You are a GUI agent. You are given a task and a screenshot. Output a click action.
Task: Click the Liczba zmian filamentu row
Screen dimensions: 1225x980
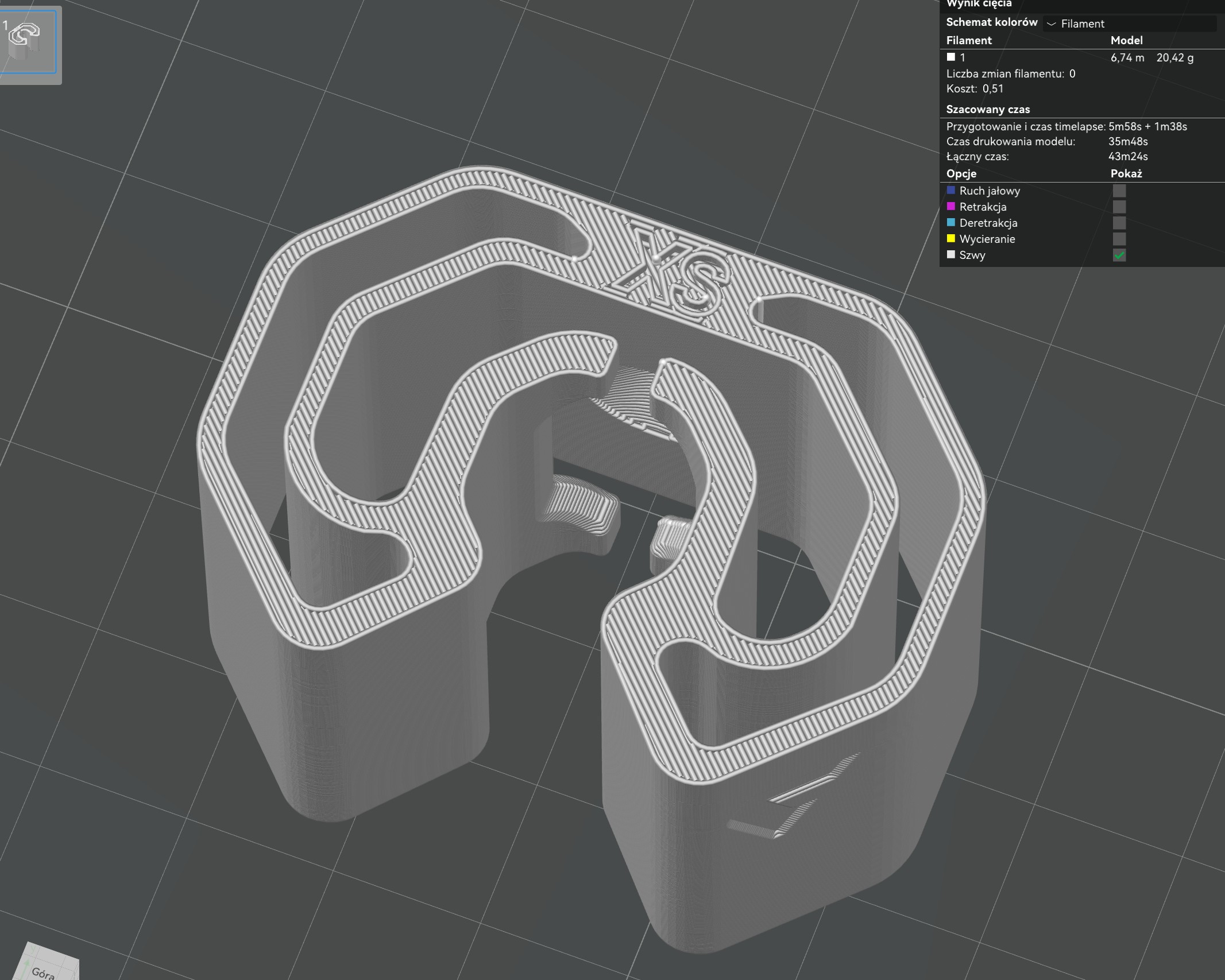(x=1011, y=73)
